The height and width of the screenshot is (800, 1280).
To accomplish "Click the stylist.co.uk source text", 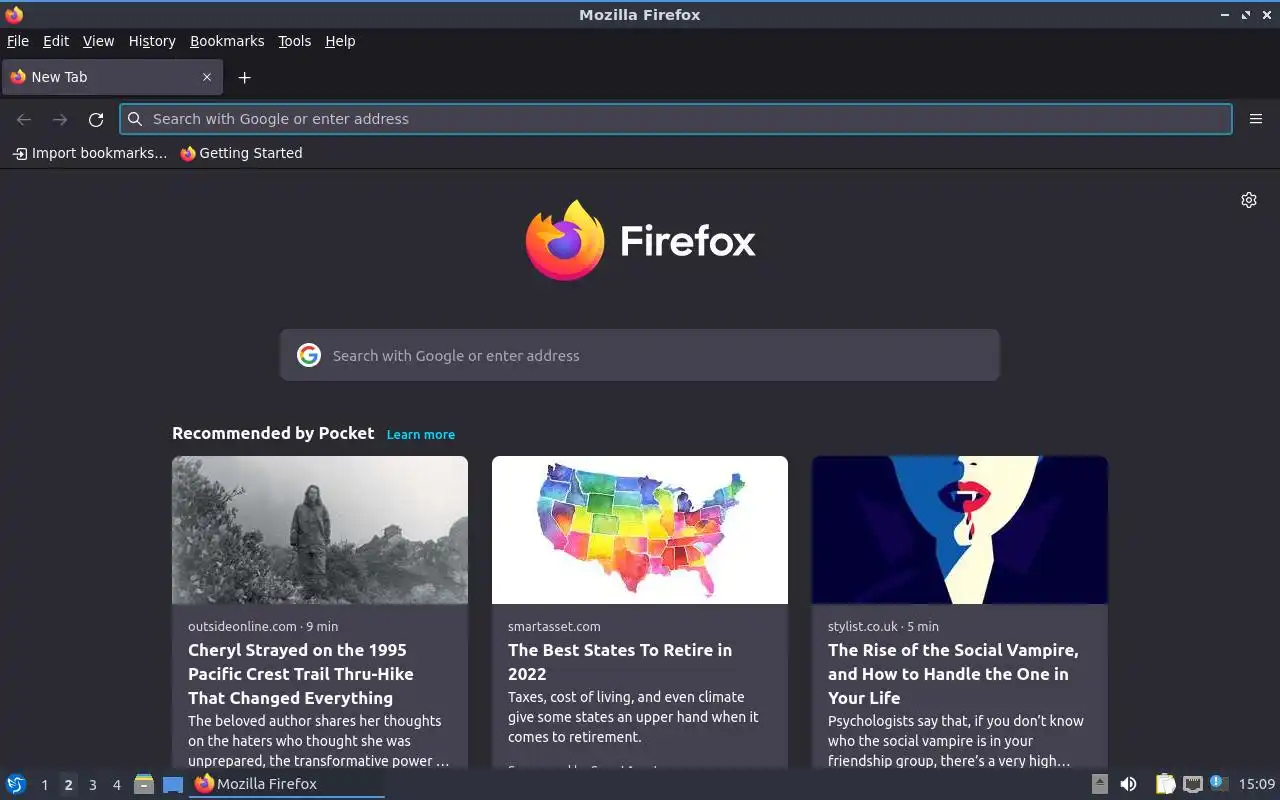I will pyautogui.click(x=863, y=626).
